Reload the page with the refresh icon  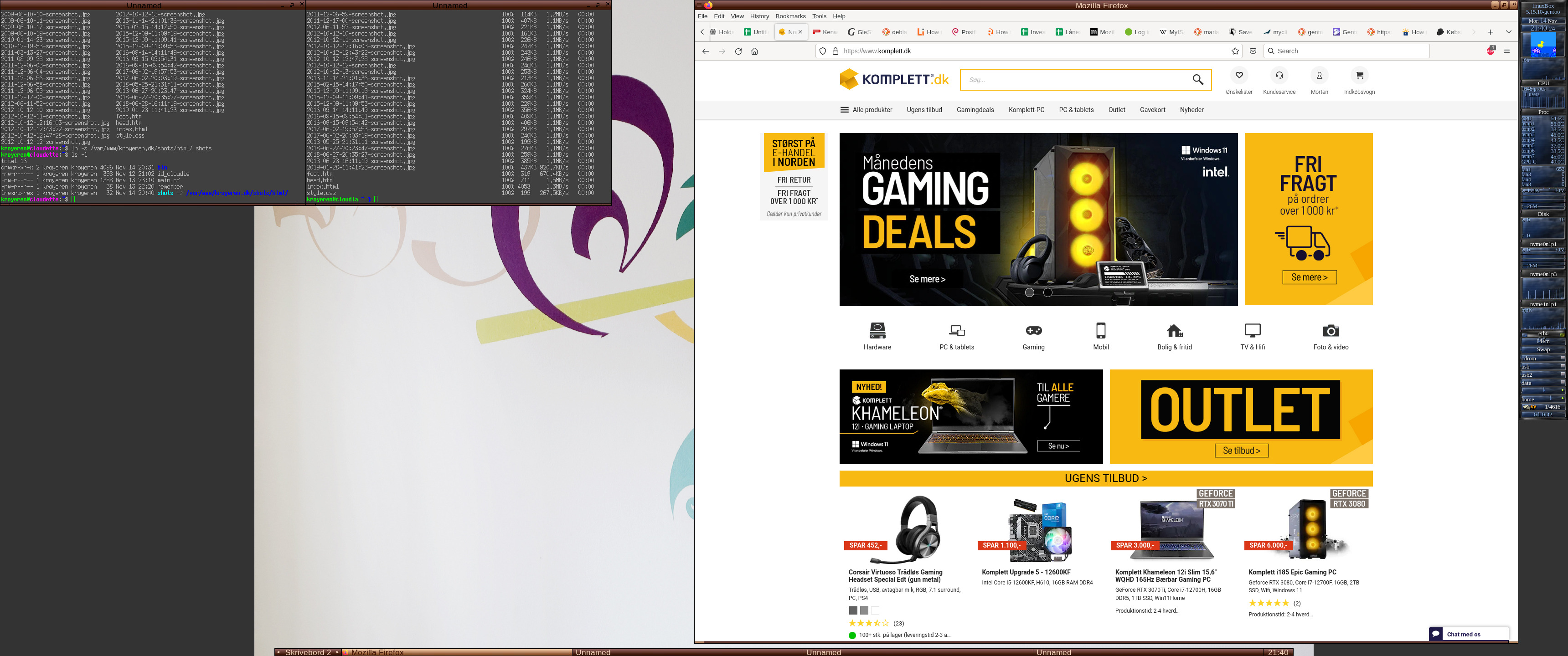[x=738, y=51]
